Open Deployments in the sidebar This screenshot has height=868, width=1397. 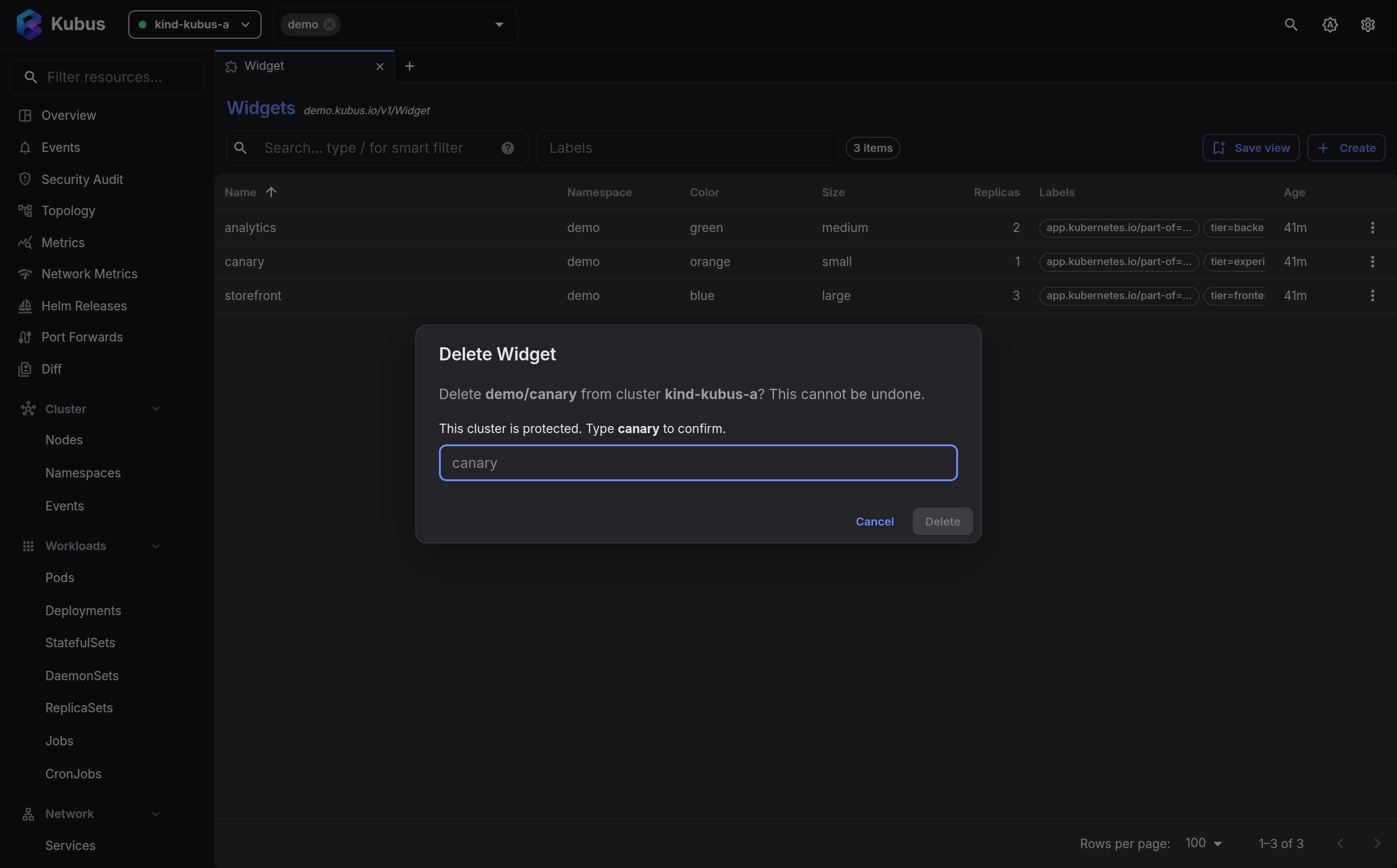(x=83, y=611)
